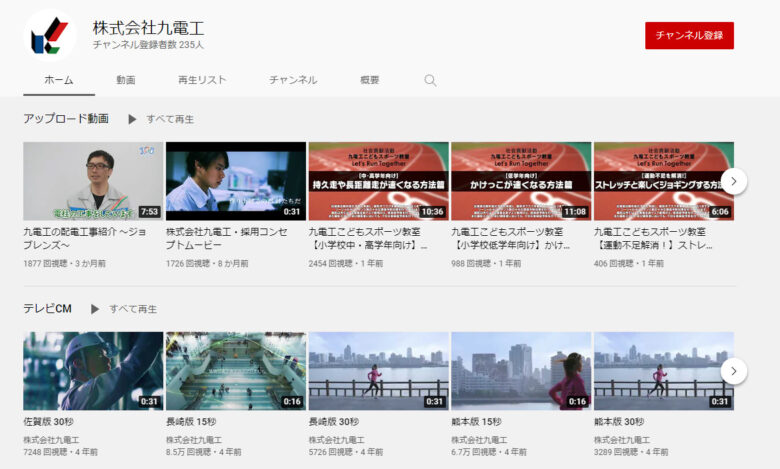780x469 pixels.
Task: Click title 株式会社九電工・採用コンセプトムービー
Action: pyautogui.click(x=227, y=238)
